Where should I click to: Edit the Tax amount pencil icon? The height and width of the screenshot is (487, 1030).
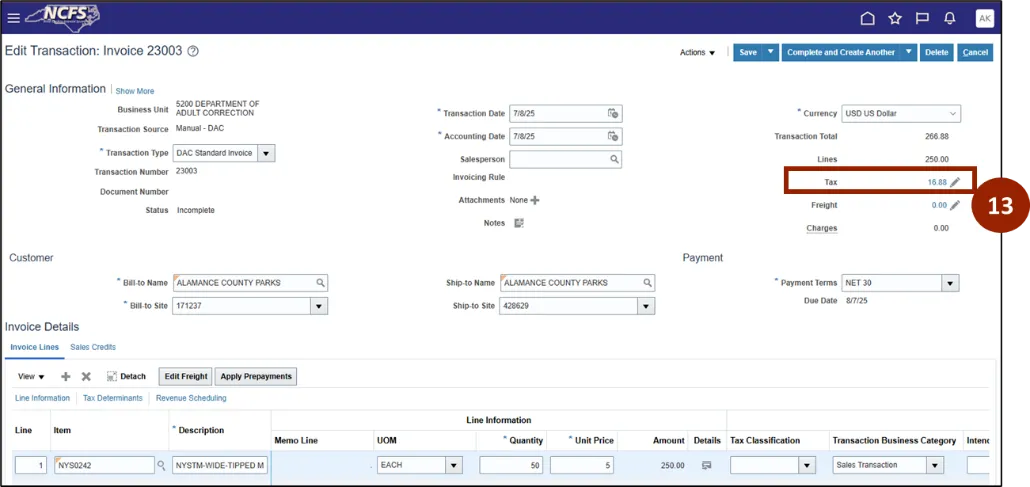pos(955,182)
